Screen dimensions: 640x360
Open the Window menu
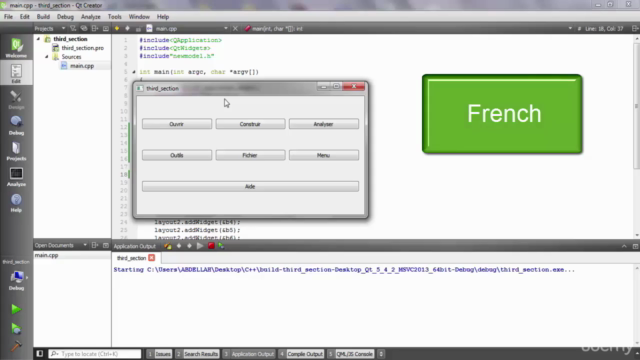point(139,17)
